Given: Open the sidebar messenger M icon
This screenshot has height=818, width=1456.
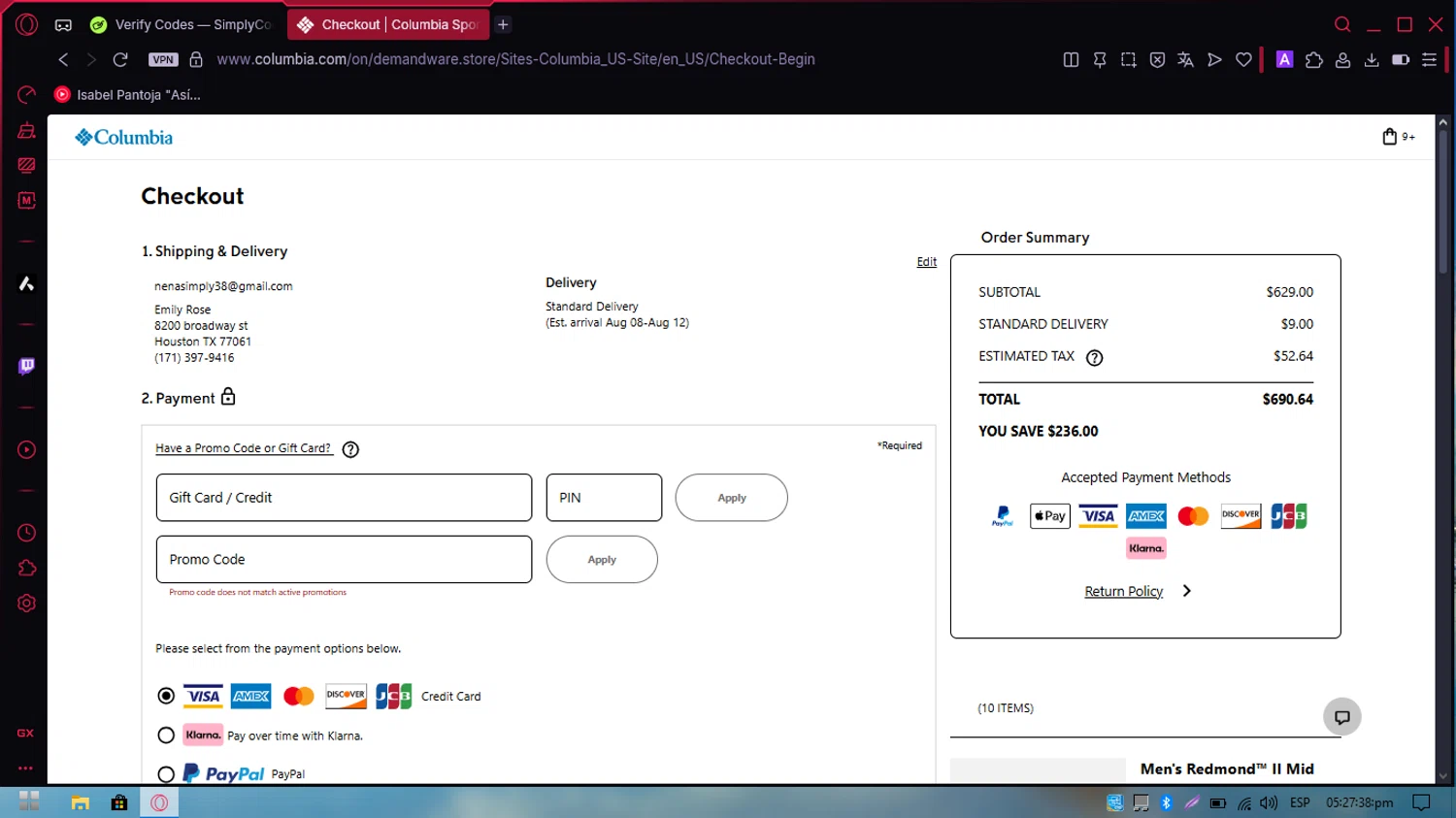Looking at the screenshot, I should click(26, 200).
